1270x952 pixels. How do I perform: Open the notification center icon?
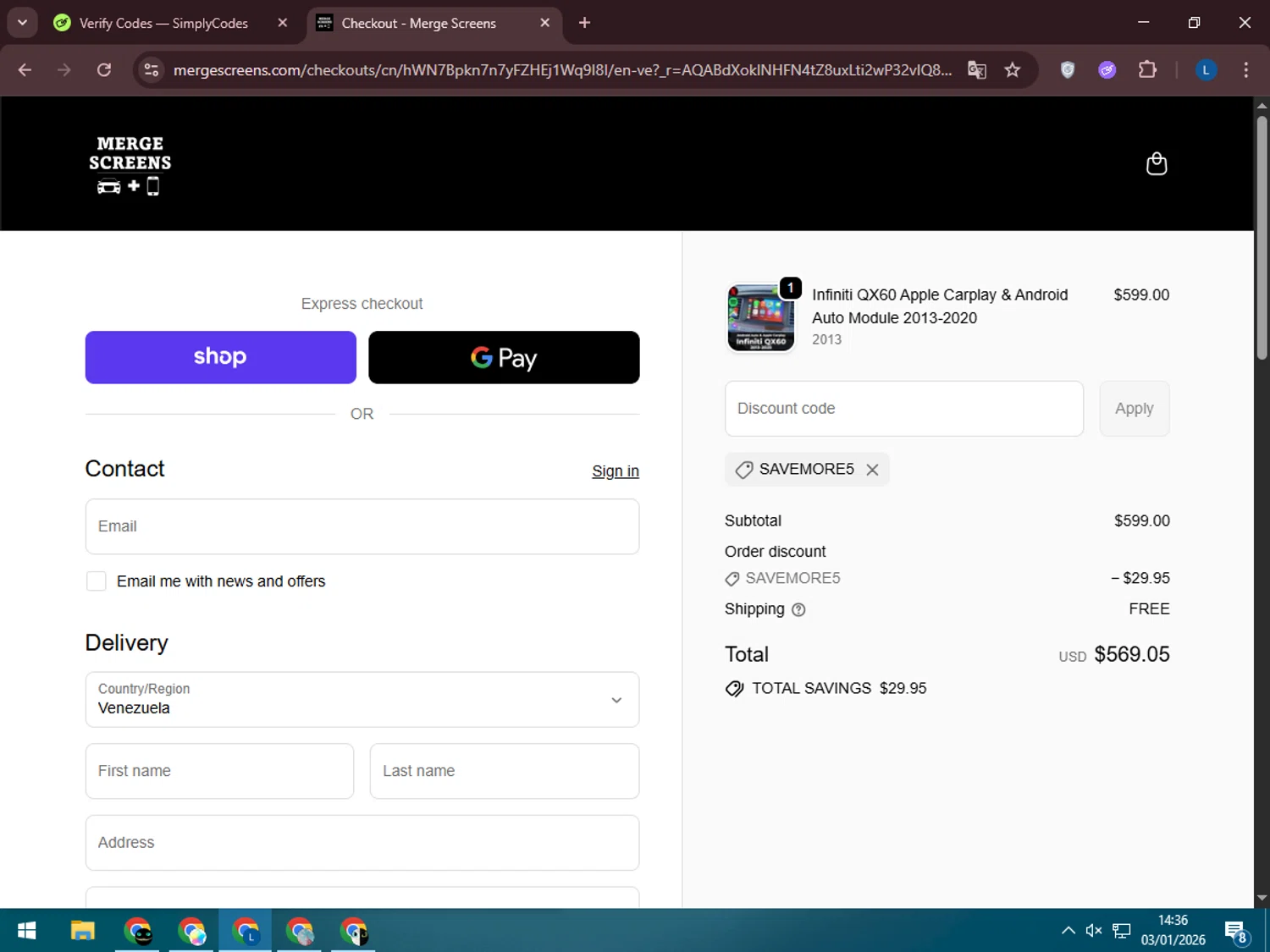pos(1236,931)
